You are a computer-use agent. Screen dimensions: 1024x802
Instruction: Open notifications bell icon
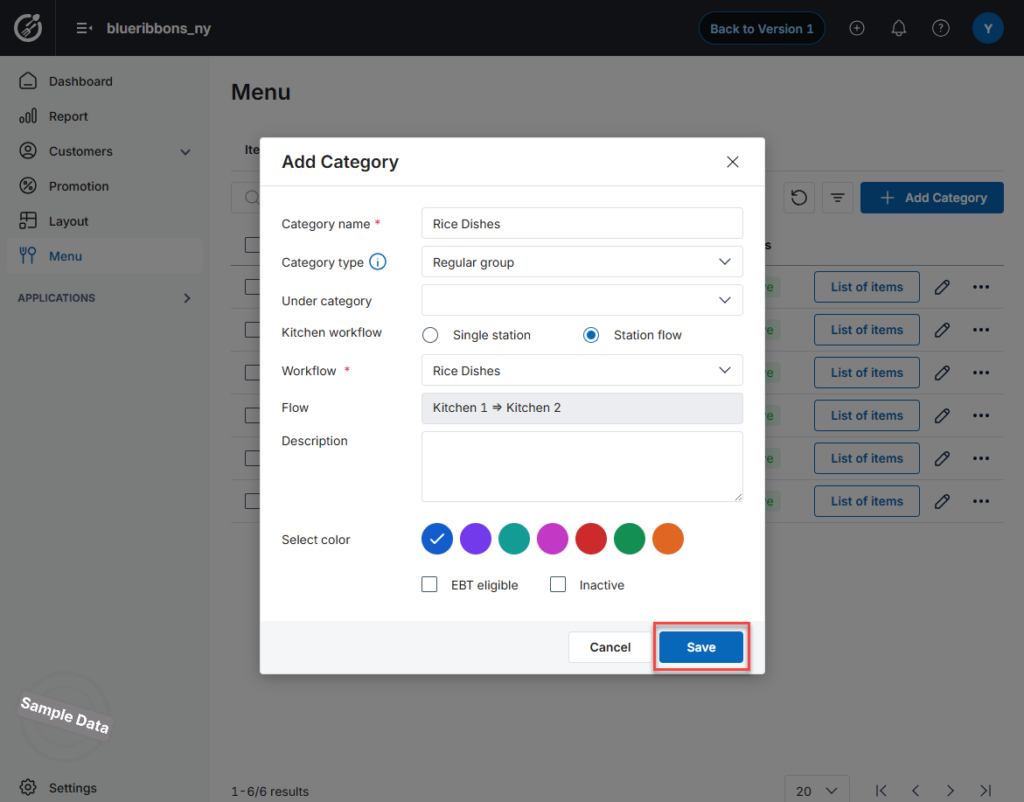tap(899, 28)
